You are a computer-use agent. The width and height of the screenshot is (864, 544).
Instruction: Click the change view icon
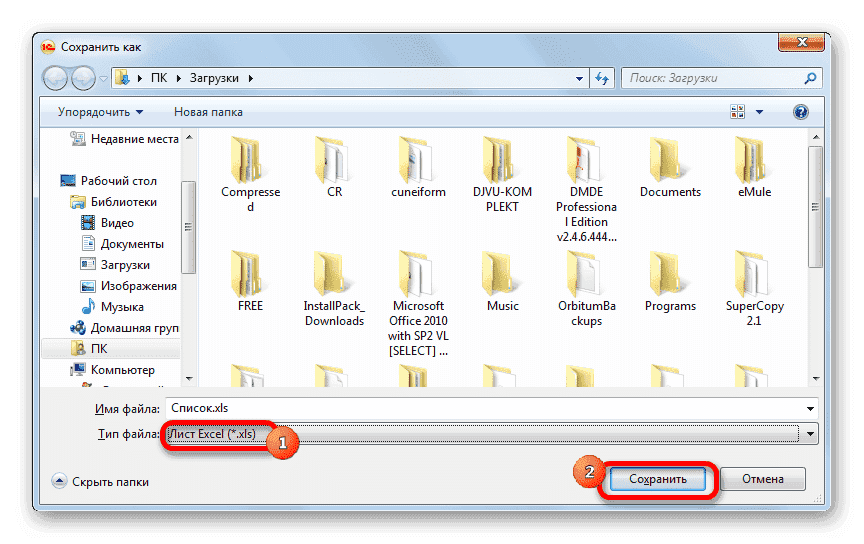click(x=737, y=112)
